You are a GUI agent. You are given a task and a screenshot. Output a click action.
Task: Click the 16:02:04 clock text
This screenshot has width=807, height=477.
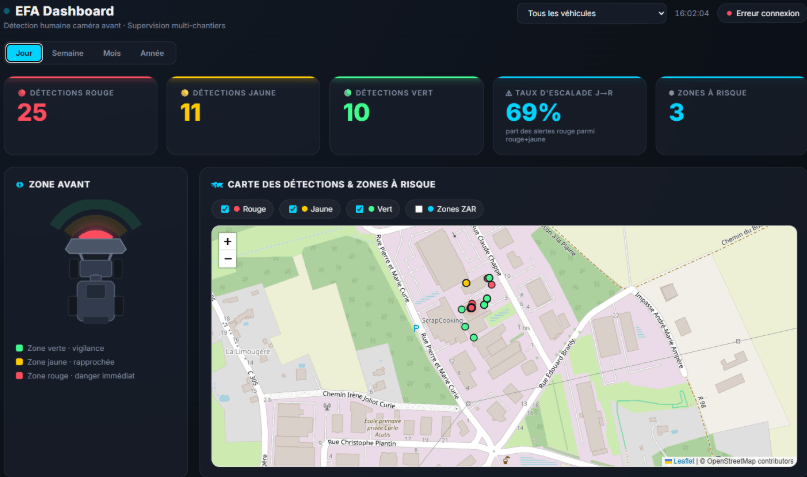click(x=692, y=13)
